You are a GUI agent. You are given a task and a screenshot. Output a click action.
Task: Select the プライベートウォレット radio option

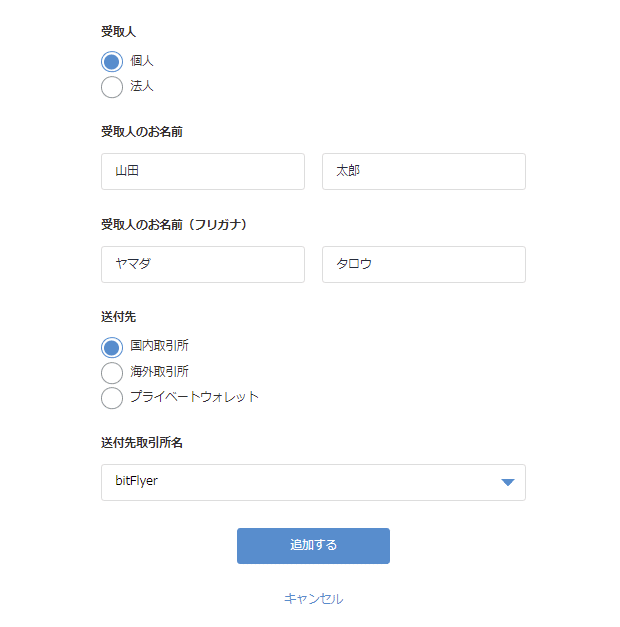[112, 398]
